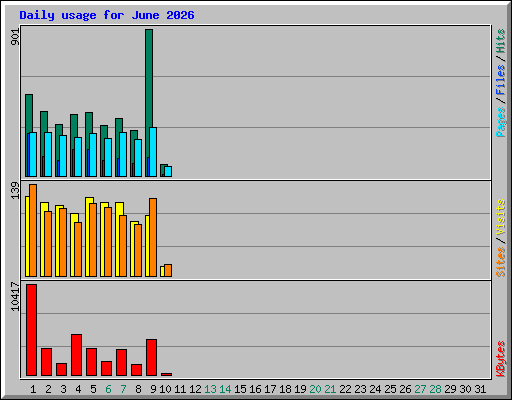Click day 13 weekend label
The image size is (512, 400).
210,389
